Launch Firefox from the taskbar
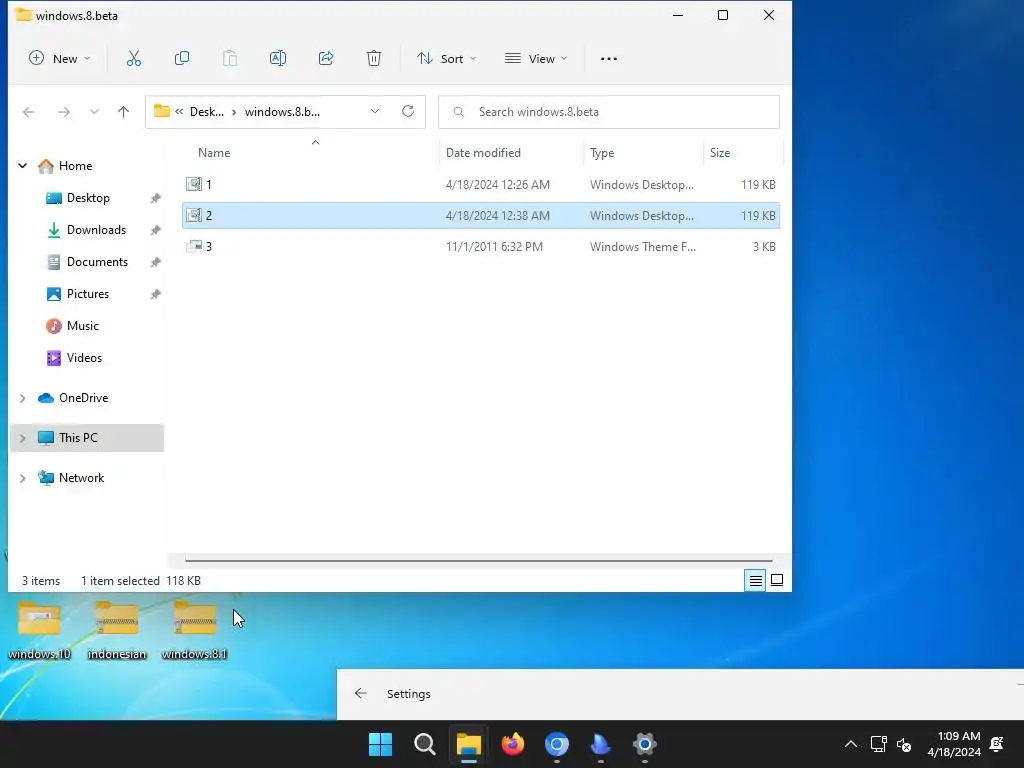Screen dimensions: 1024x768 (x=513, y=744)
